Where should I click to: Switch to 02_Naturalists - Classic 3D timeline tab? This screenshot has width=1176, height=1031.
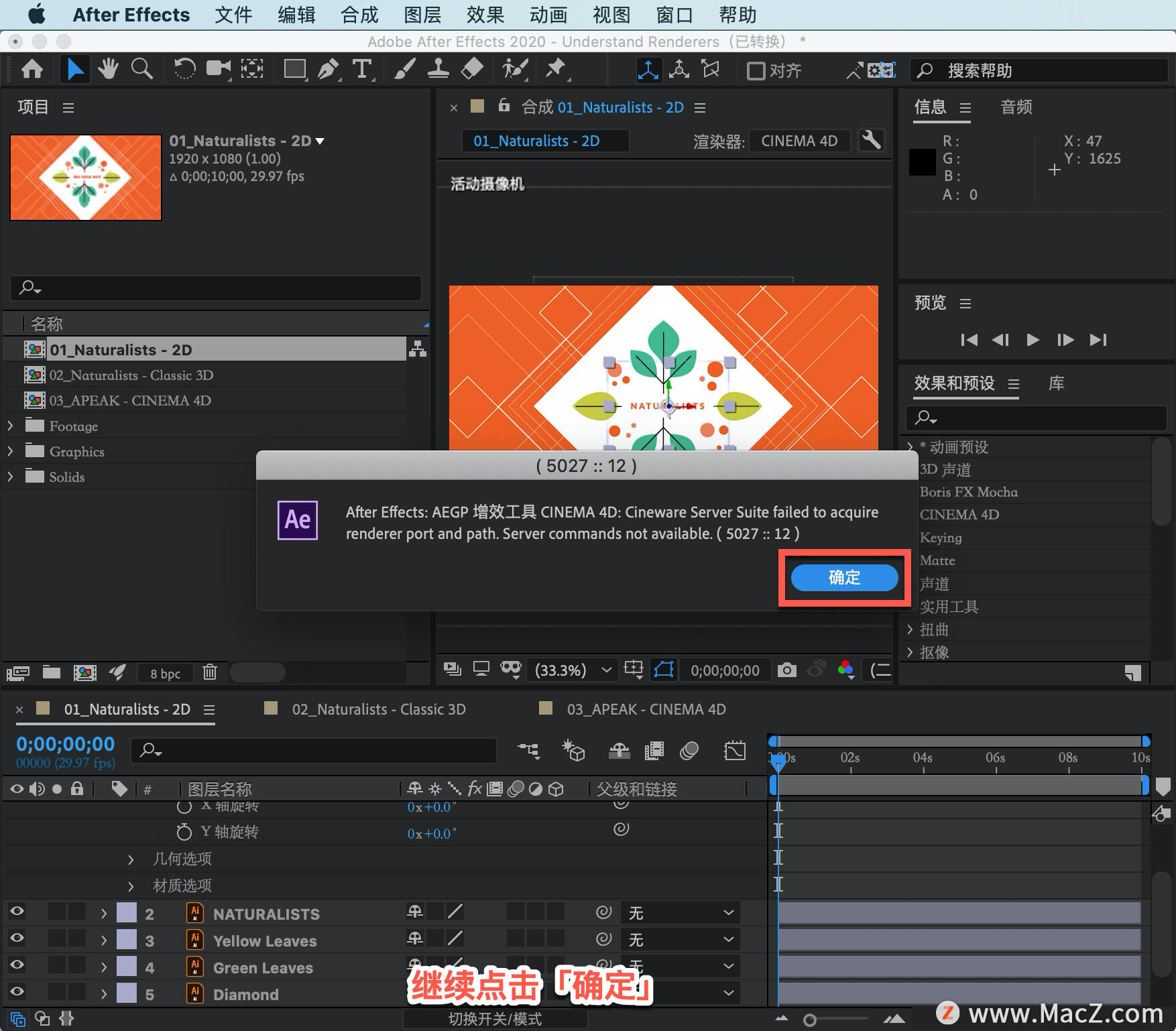pyautogui.click(x=378, y=709)
